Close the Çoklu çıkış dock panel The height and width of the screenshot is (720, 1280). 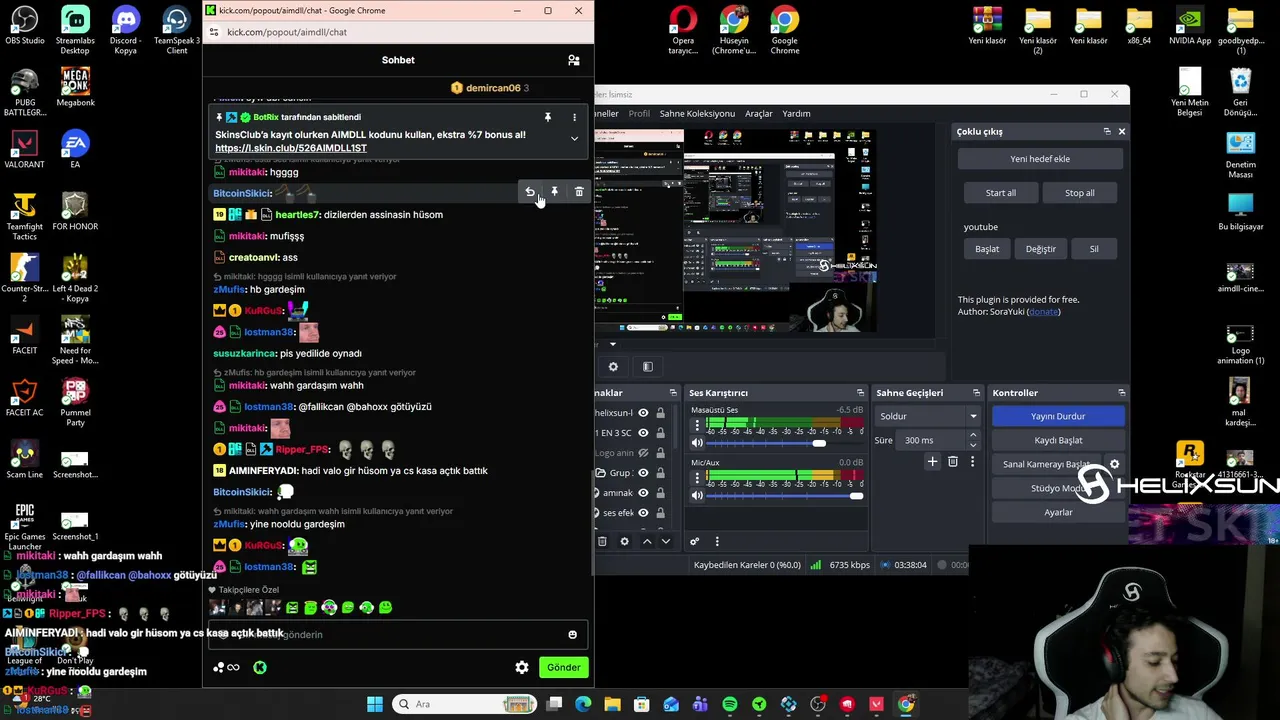pyautogui.click(x=1122, y=132)
